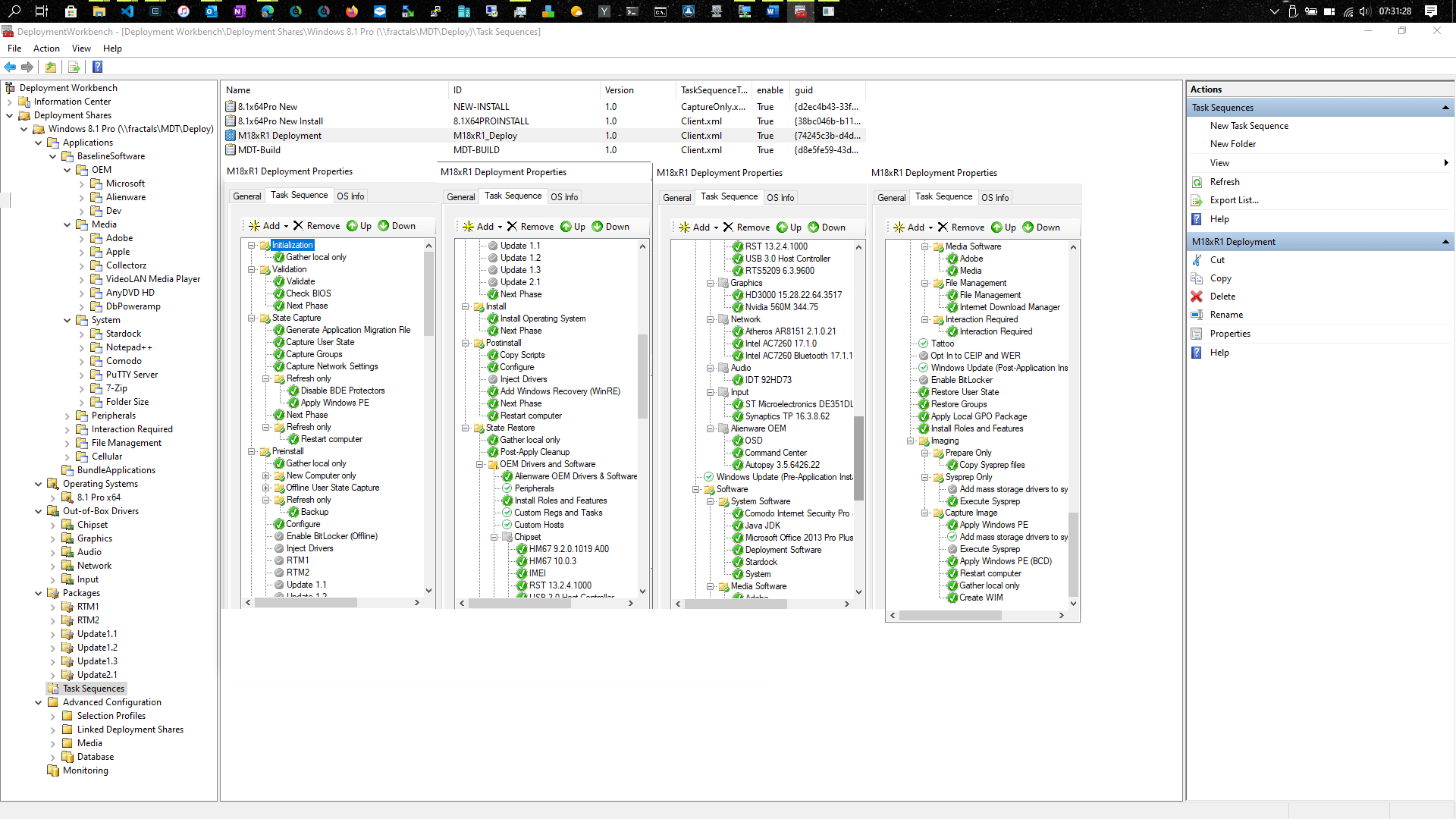This screenshot has width=1456, height=819.
Task: Collapse the Applications tree node
Action: [x=39, y=143]
